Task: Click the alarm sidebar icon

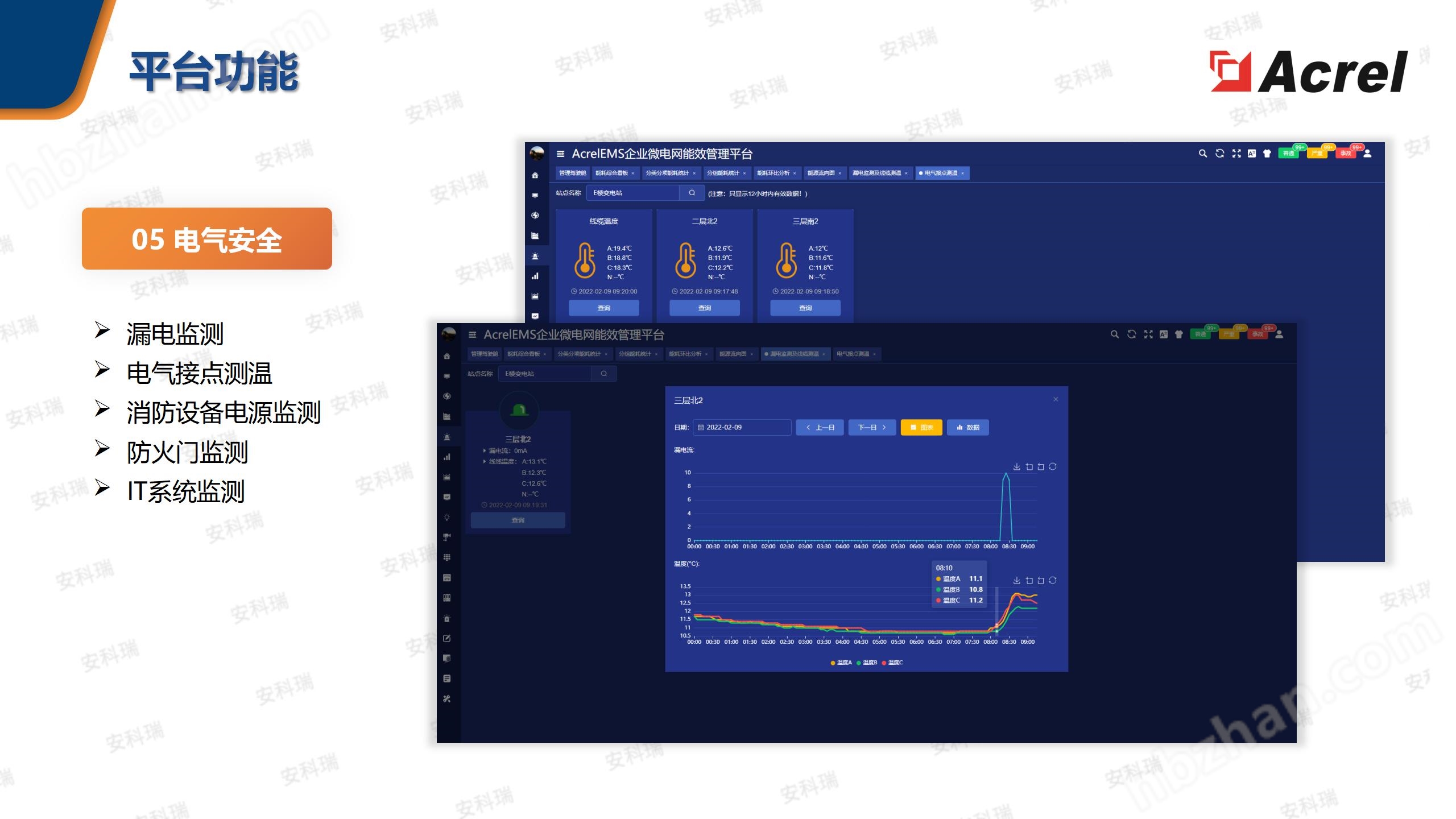Action: click(x=535, y=256)
